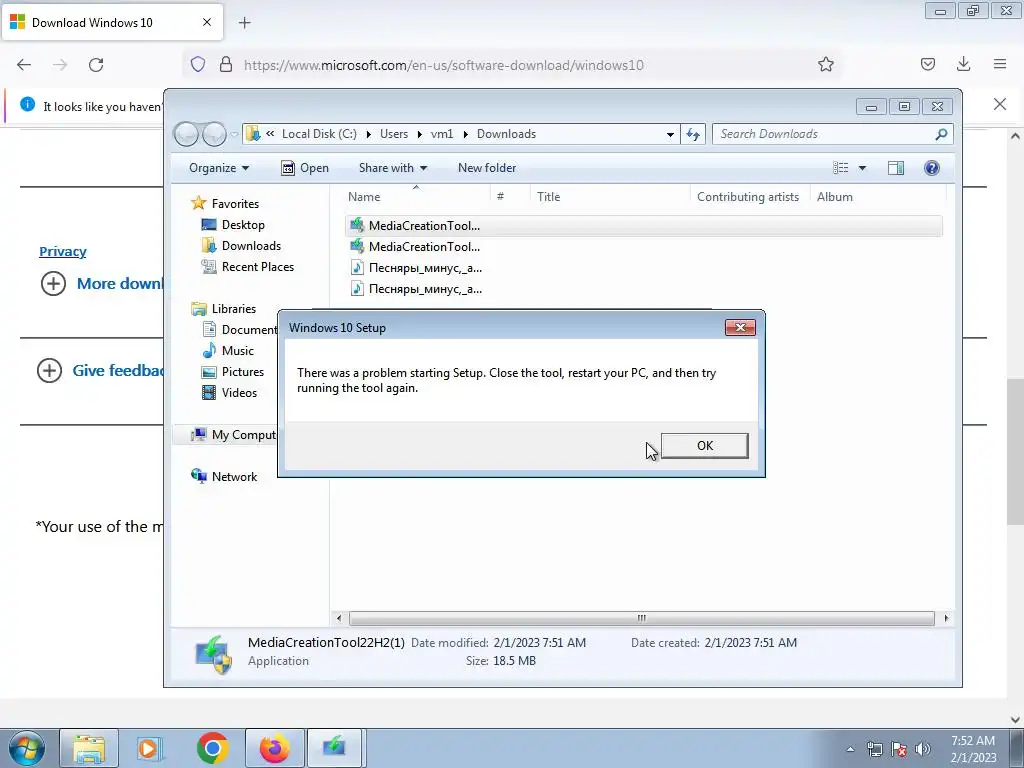Click New folder in the Explorer toolbar
Screen dimensions: 1024x768
point(487,168)
